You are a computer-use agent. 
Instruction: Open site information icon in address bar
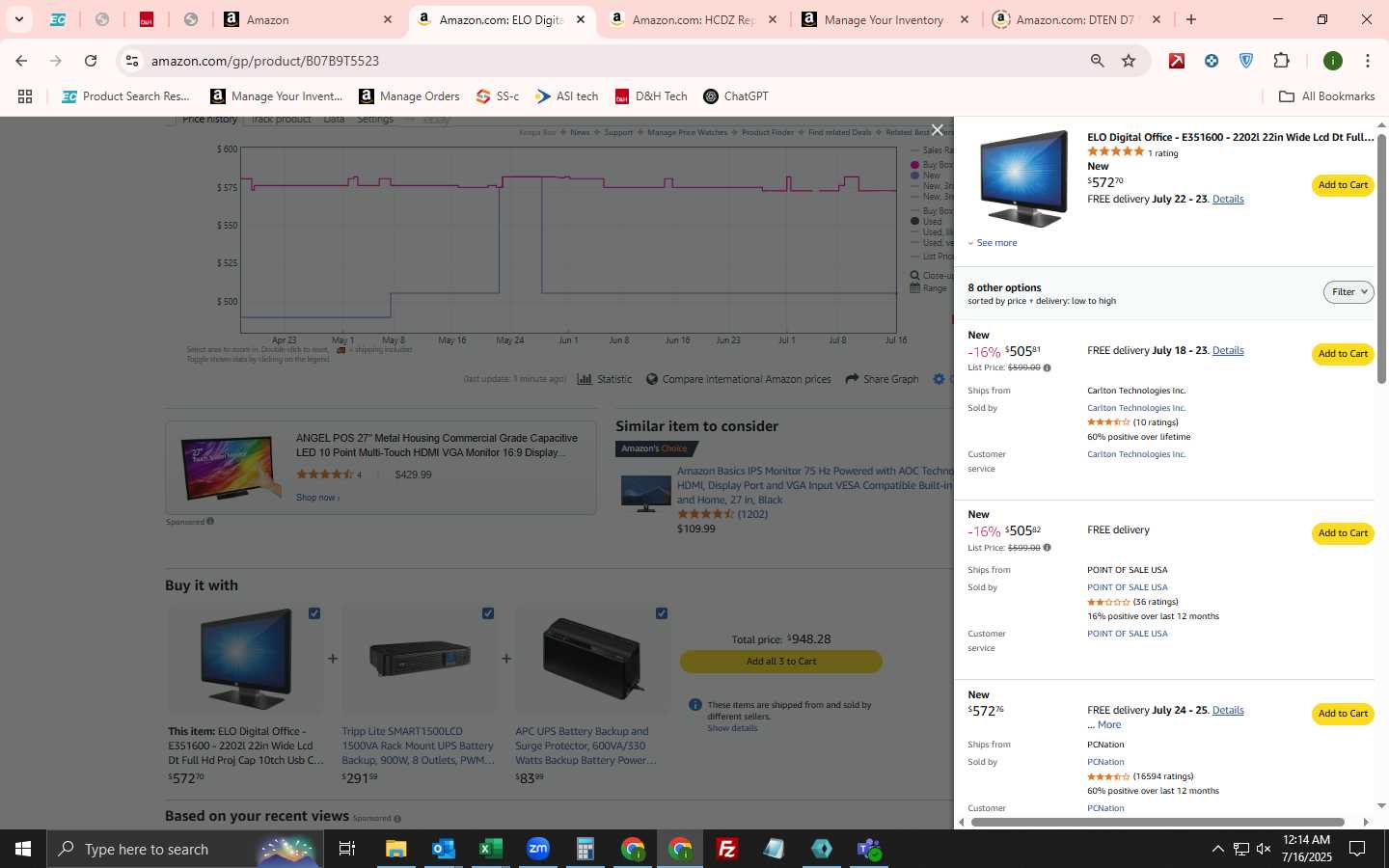132,61
